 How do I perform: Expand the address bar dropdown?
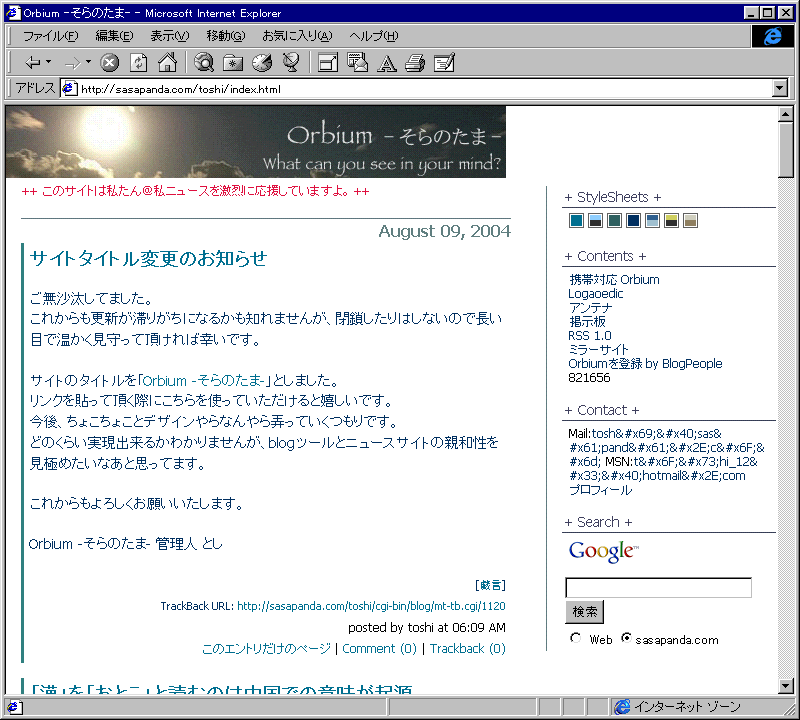coord(779,88)
